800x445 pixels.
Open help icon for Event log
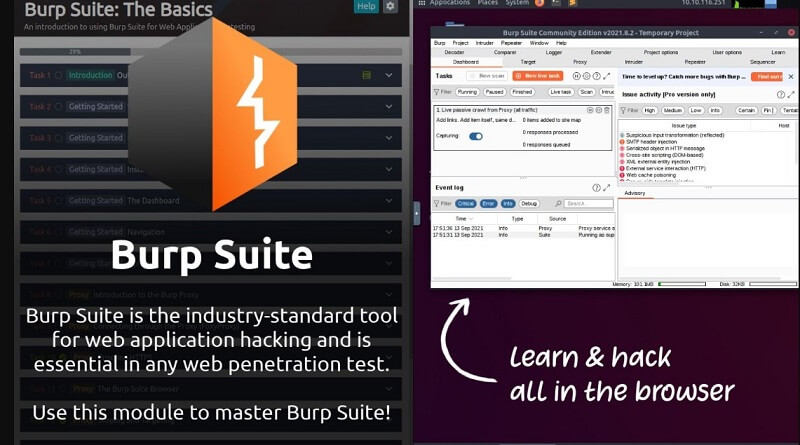tap(596, 188)
